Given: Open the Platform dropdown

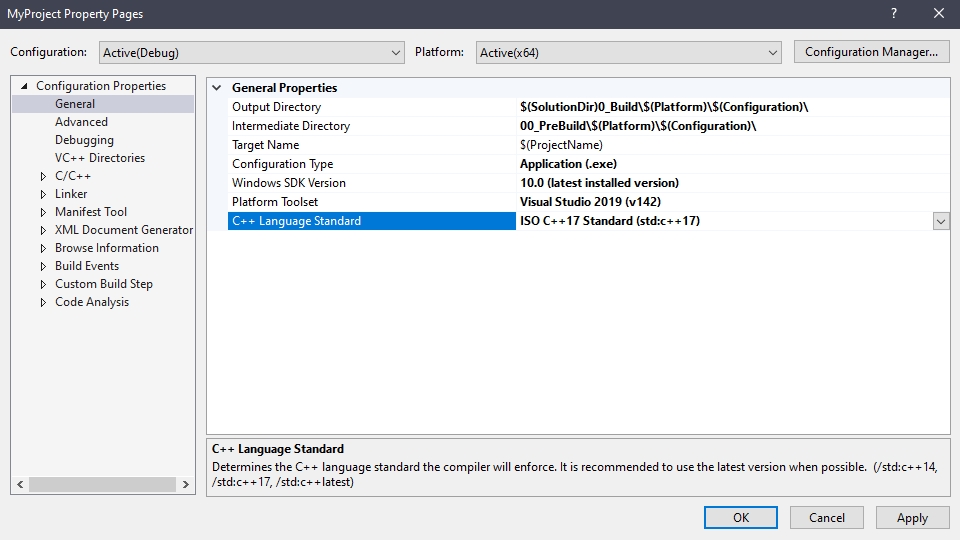Looking at the screenshot, I should click(629, 53).
